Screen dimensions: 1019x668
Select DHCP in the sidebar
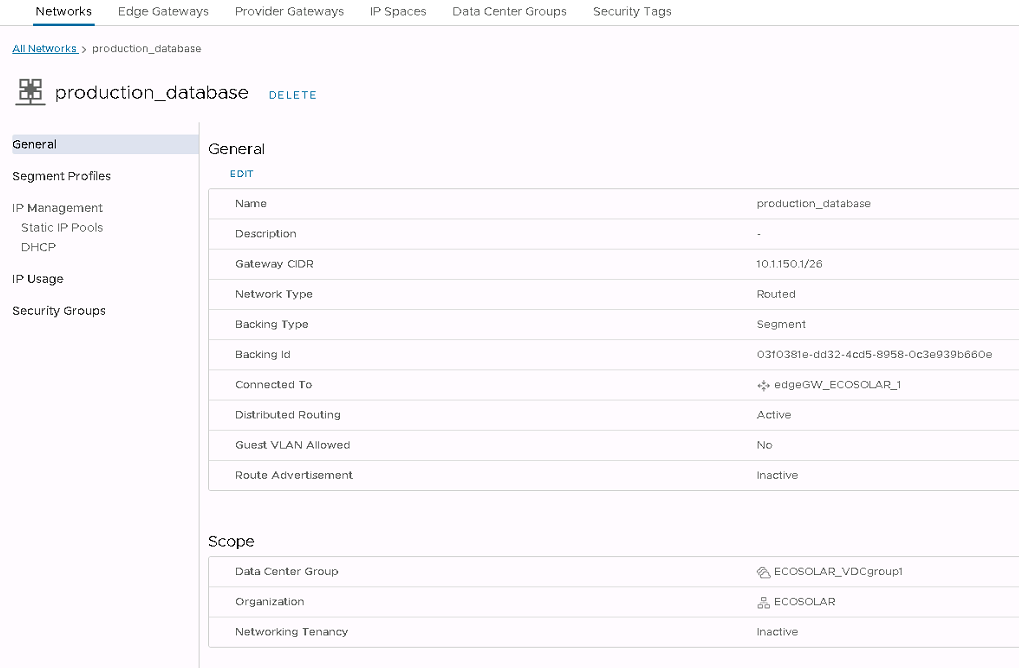click(38, 247)
